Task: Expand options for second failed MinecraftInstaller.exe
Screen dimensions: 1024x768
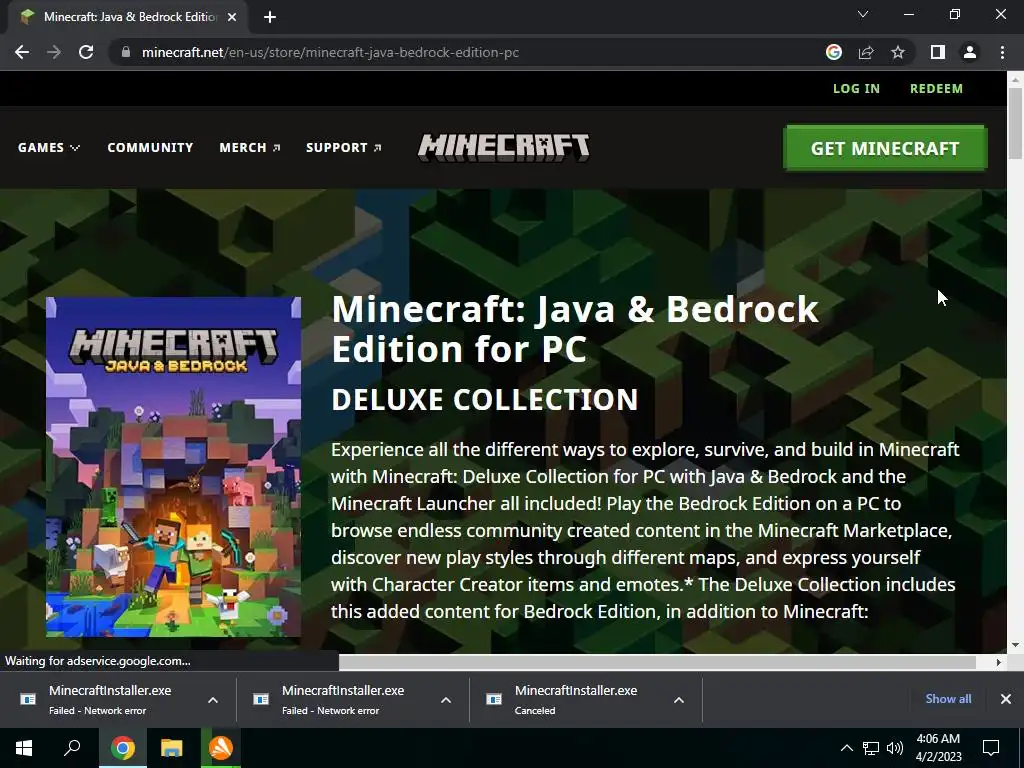Action: (446, 700)
